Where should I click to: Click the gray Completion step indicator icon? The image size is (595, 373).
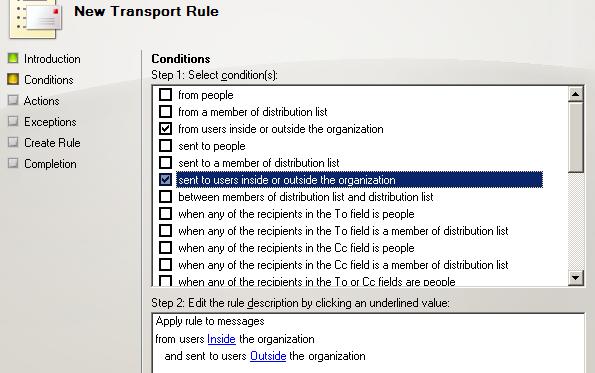(13, 163)
